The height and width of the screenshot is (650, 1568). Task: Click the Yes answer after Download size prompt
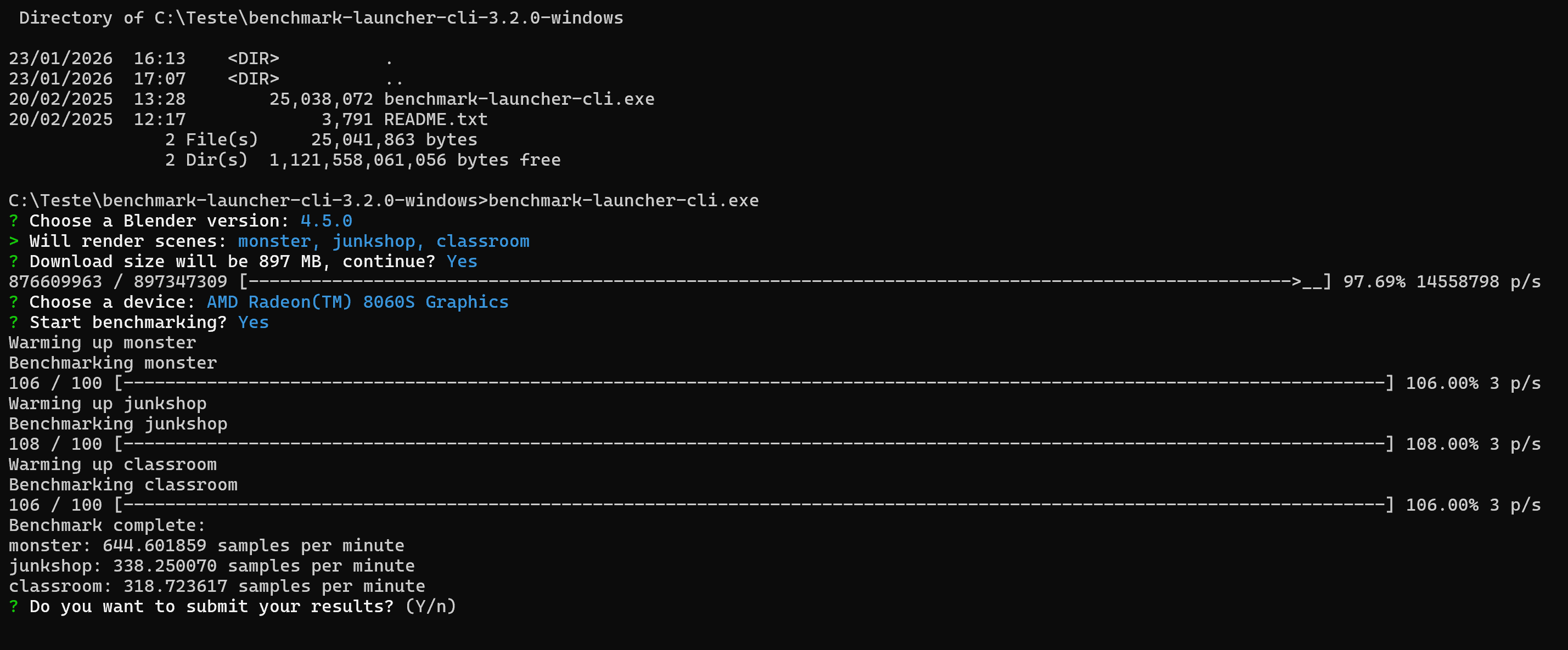[462, 262]
